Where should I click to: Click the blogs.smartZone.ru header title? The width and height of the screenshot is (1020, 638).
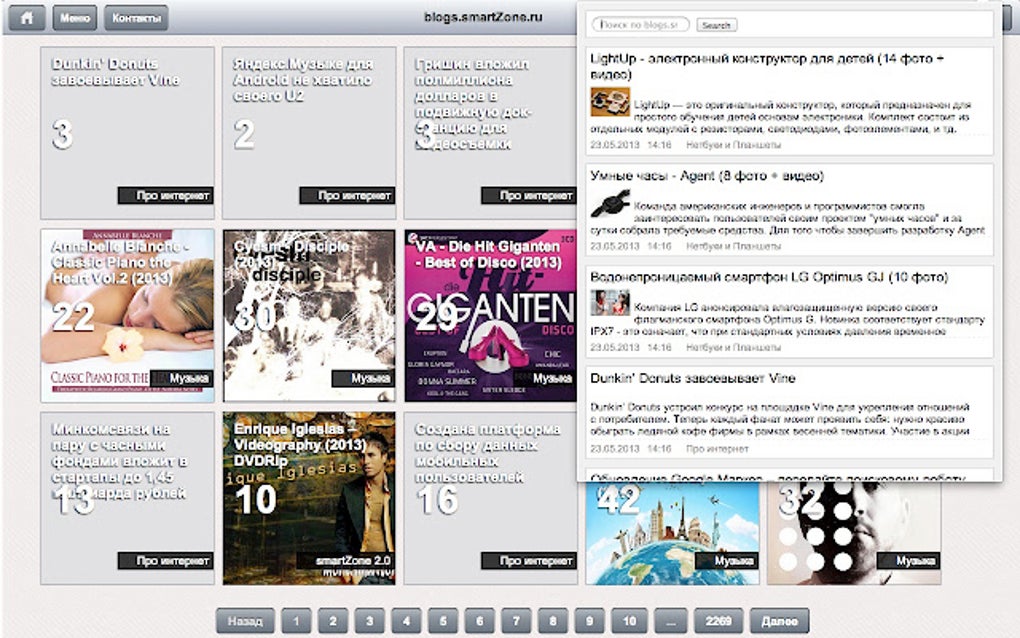click(x=483, y=17)
